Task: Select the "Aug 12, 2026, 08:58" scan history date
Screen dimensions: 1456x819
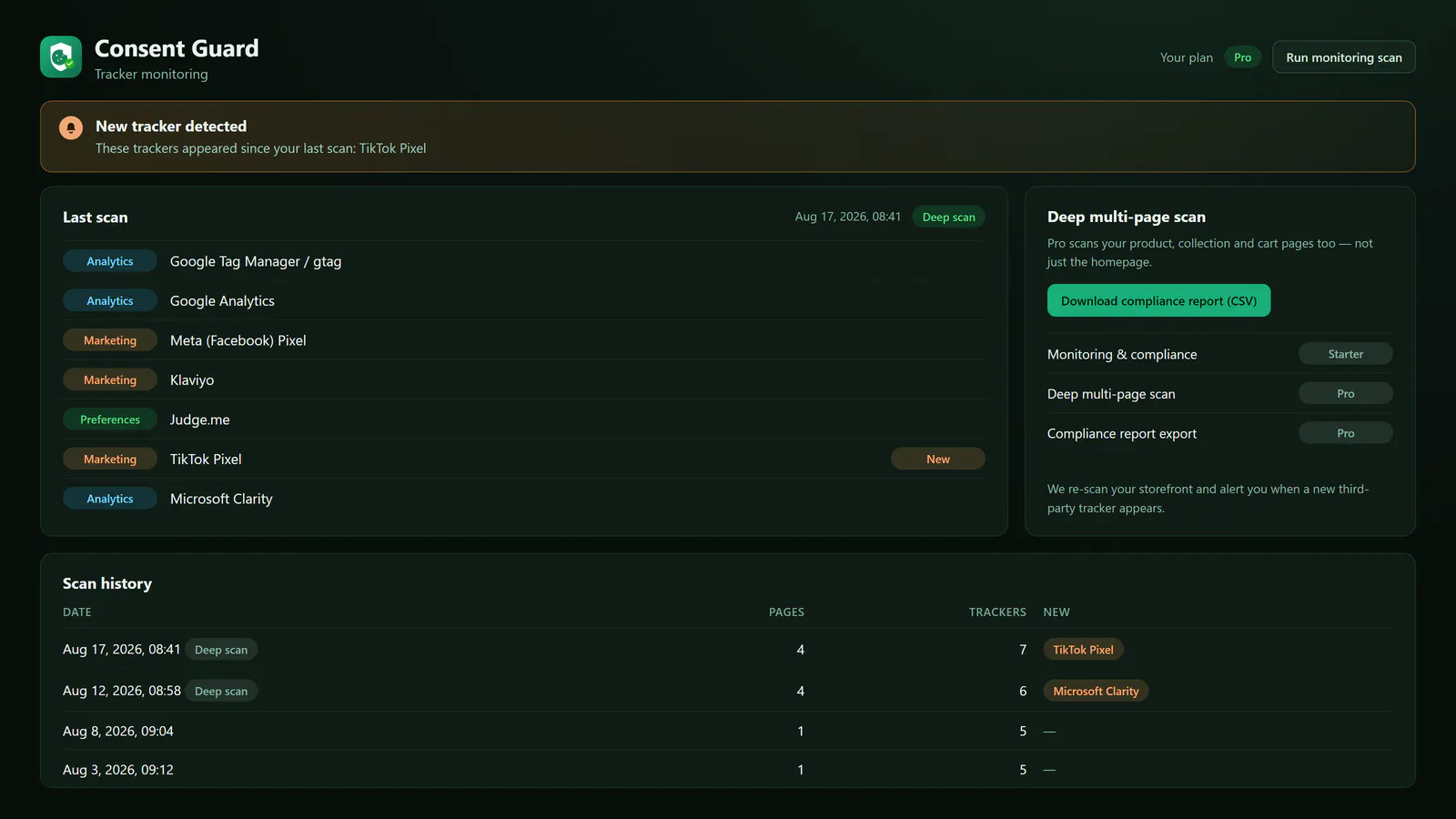Action: [122, 691]
